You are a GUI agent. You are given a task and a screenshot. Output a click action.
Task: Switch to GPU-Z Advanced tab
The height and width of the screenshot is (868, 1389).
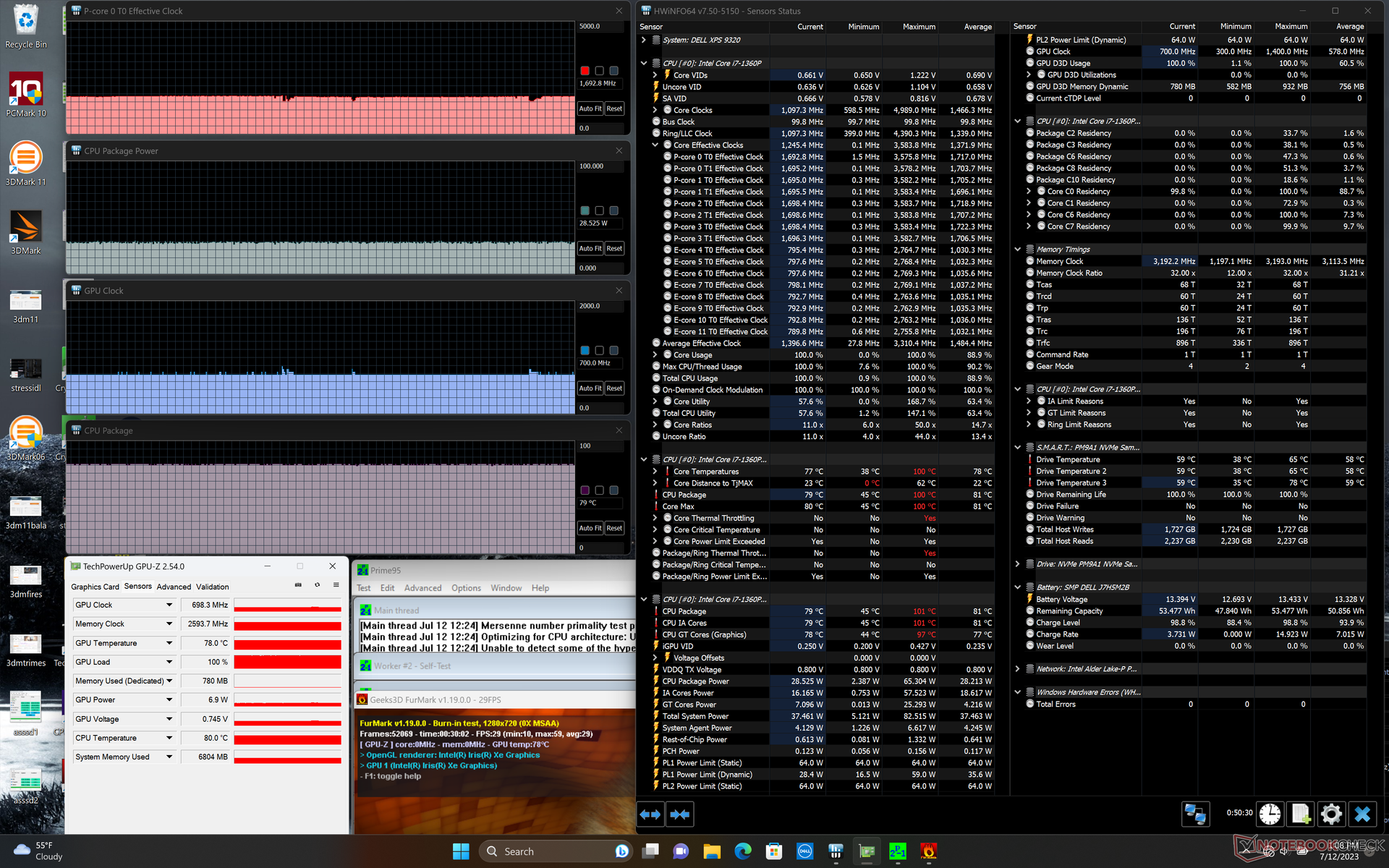tap(174, 587)
